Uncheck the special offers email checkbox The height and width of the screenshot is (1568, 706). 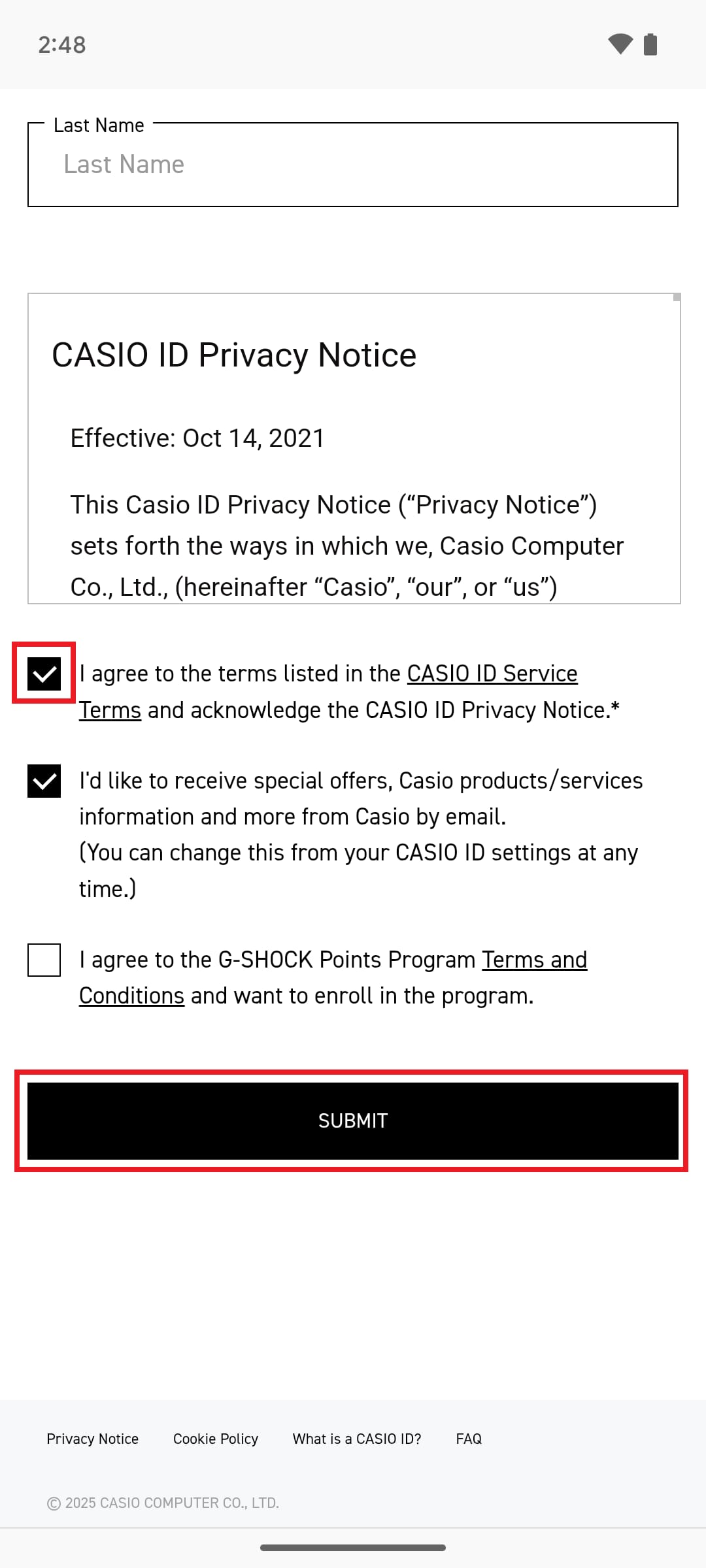click(44, 781)
